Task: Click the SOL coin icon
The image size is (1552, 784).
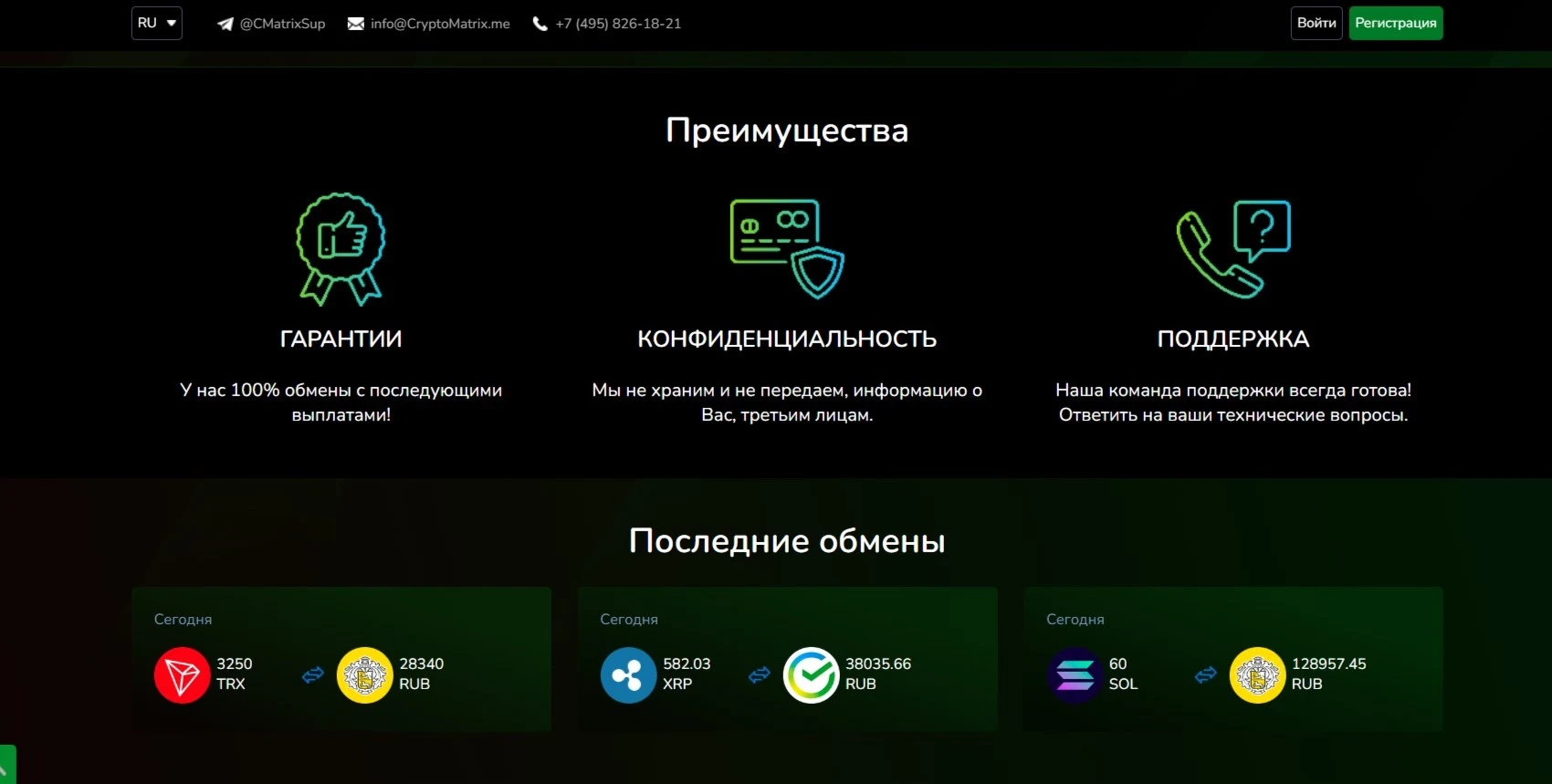Action: (1075, 675)
